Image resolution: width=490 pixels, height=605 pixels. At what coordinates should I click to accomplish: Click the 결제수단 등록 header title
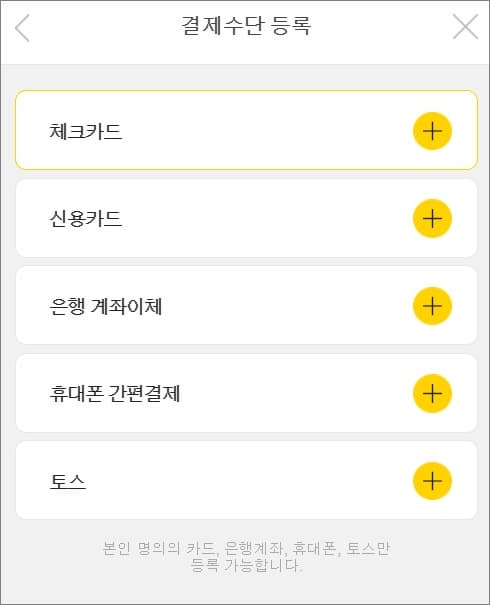[246, 26]
